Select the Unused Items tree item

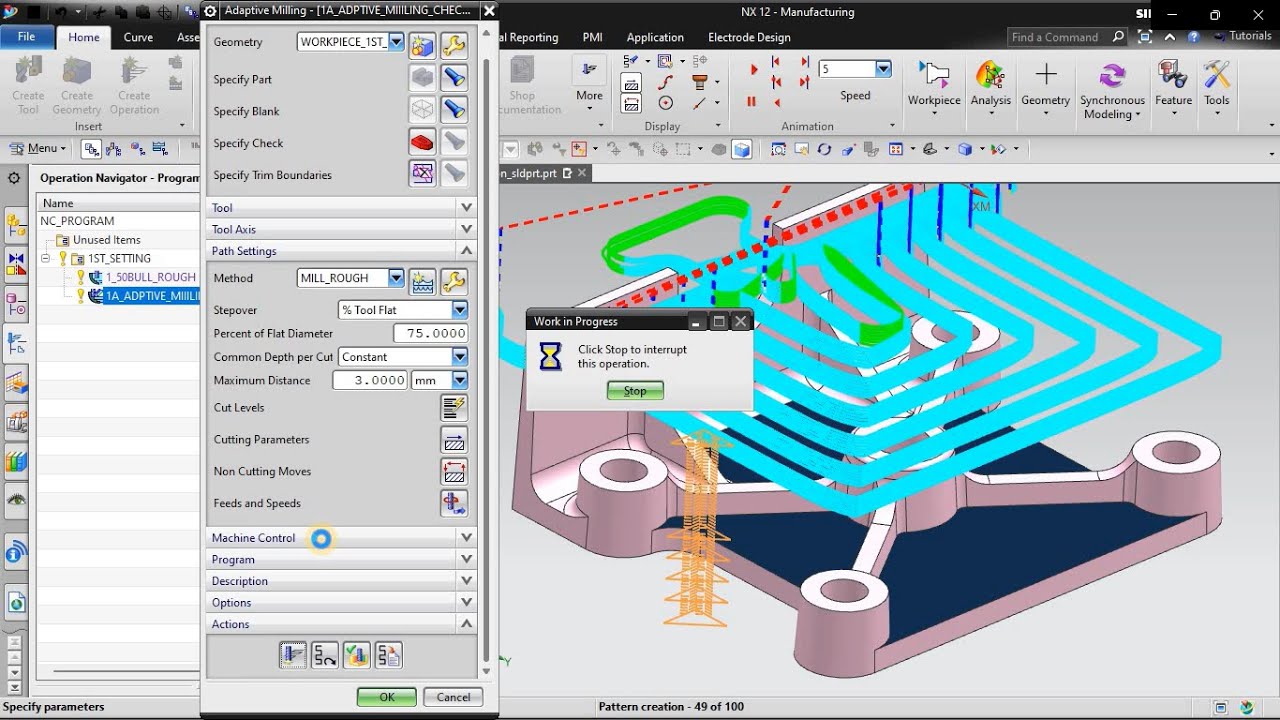(x=106, y=240)
